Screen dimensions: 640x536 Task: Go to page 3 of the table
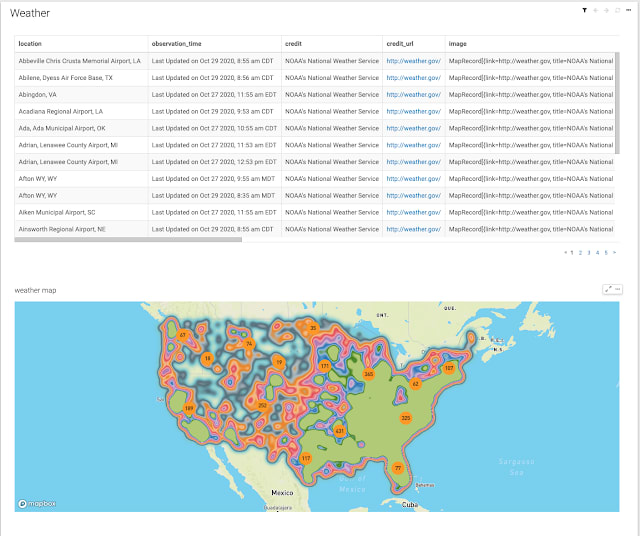coord(589,253)
